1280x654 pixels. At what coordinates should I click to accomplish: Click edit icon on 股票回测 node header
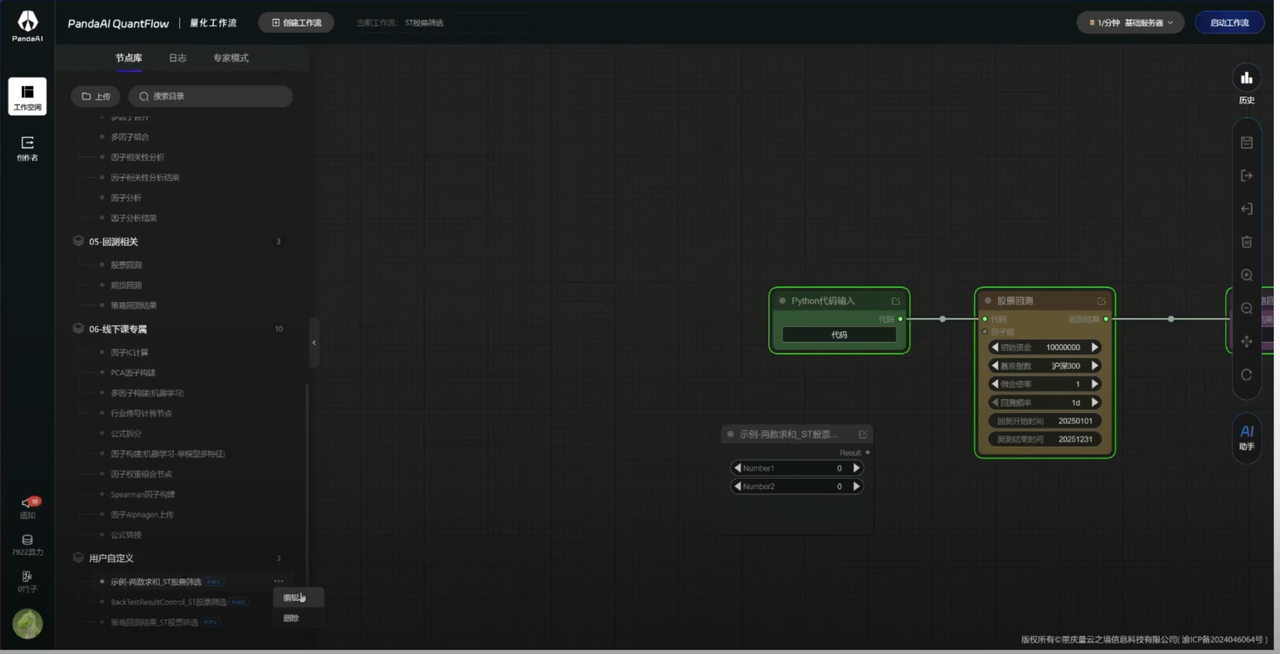point(1101,301)
